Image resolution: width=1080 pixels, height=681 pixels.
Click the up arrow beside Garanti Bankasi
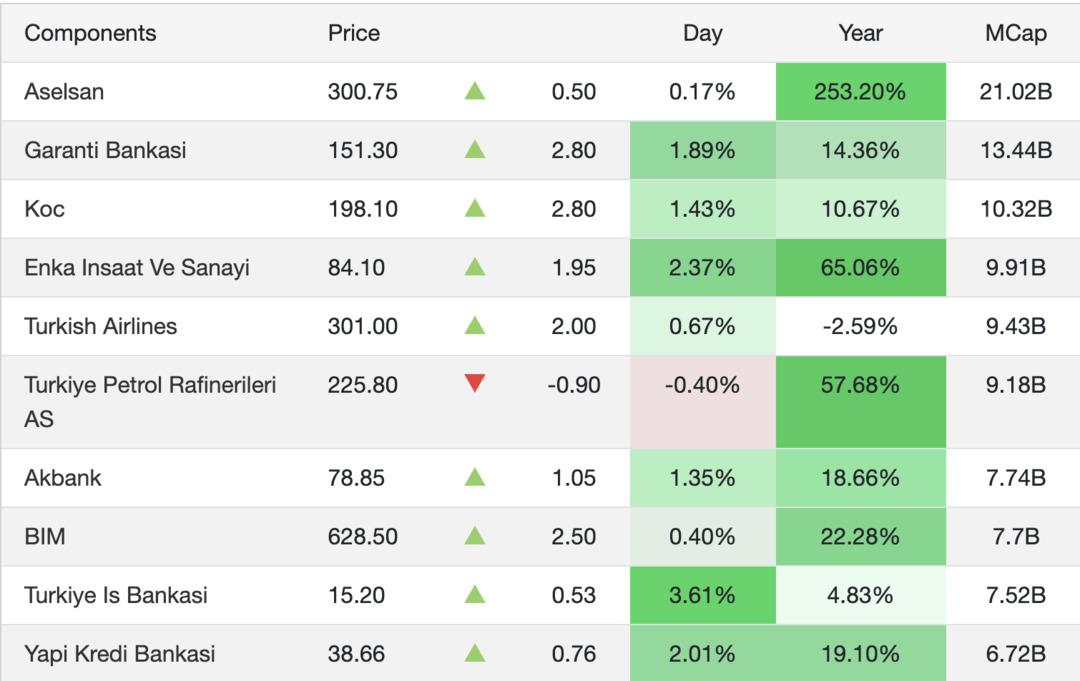click(x=474, y=150)
